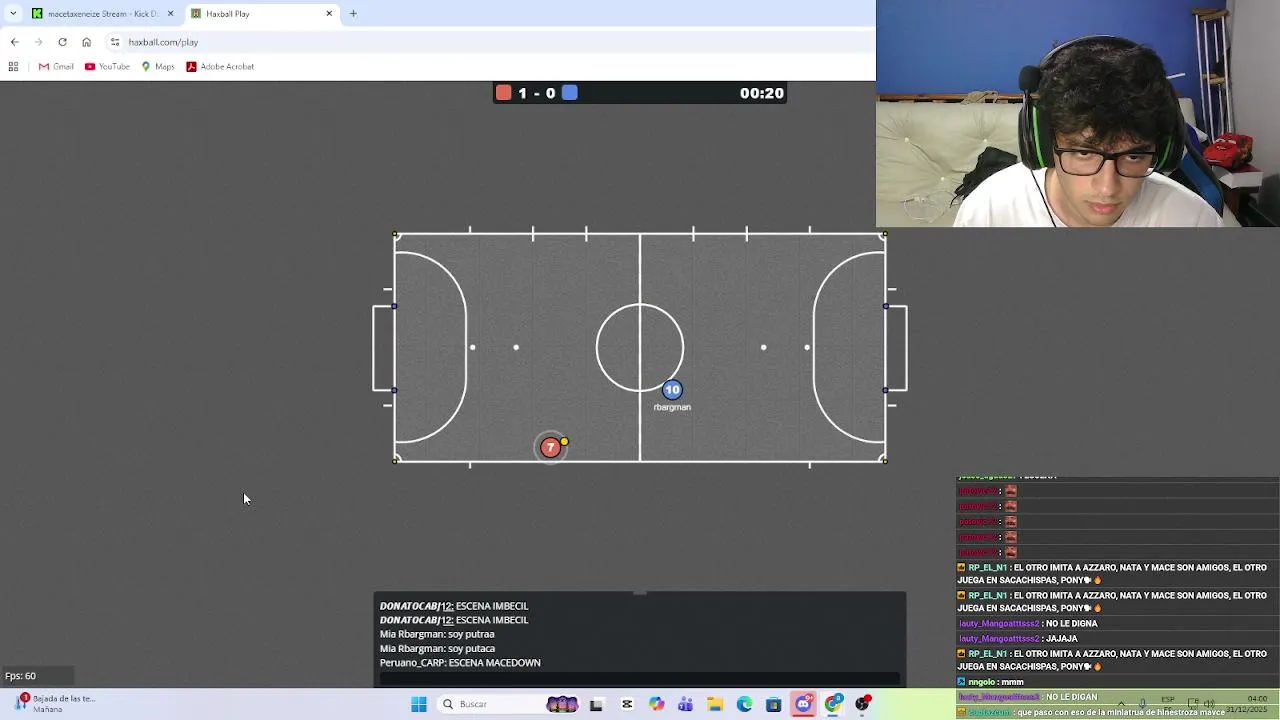Open Discord from the taskbar
Viewport: 1280px width, 720px height.
pos(803,704)
